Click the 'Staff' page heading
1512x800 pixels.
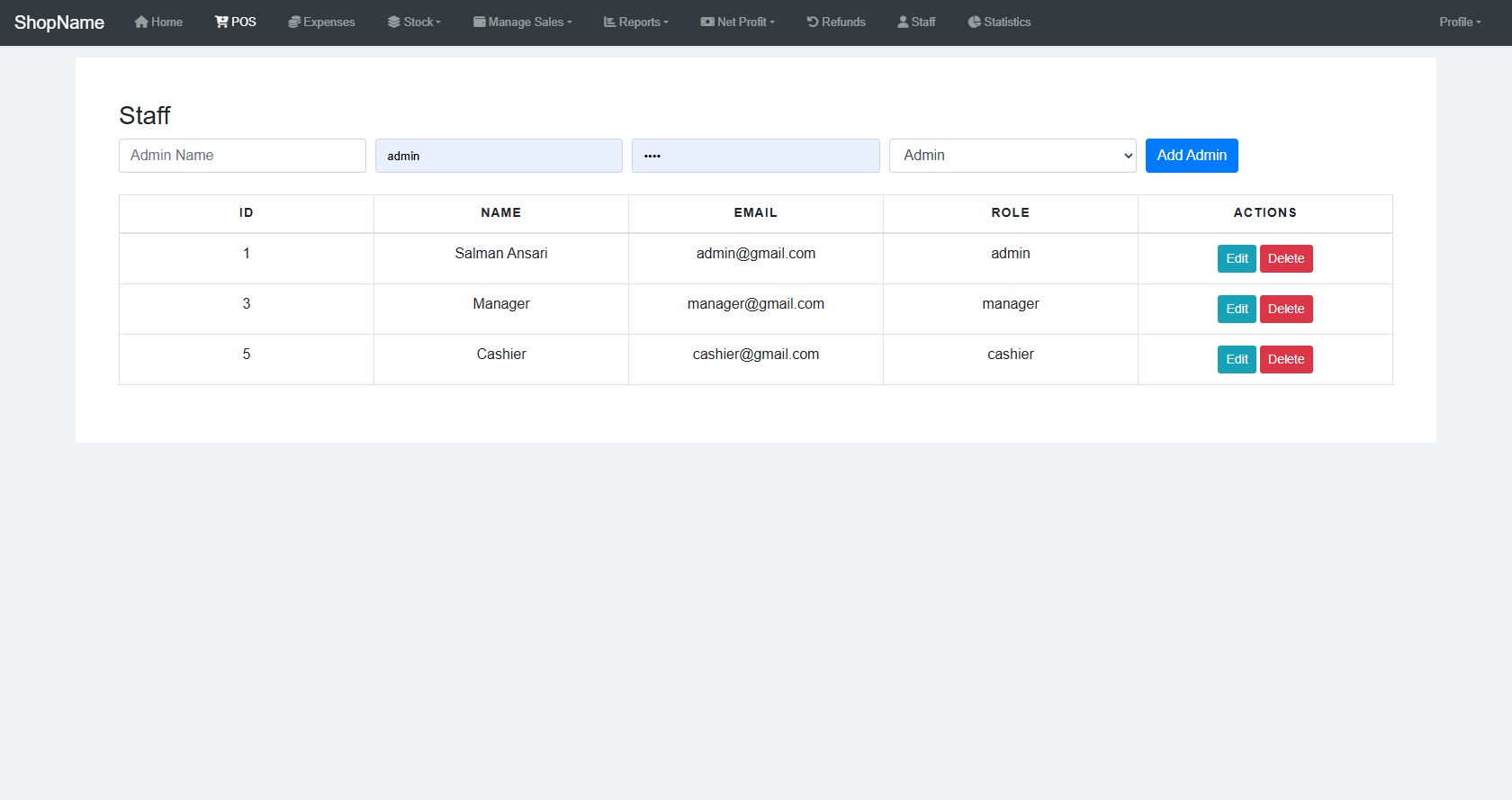tap(145, 115)
